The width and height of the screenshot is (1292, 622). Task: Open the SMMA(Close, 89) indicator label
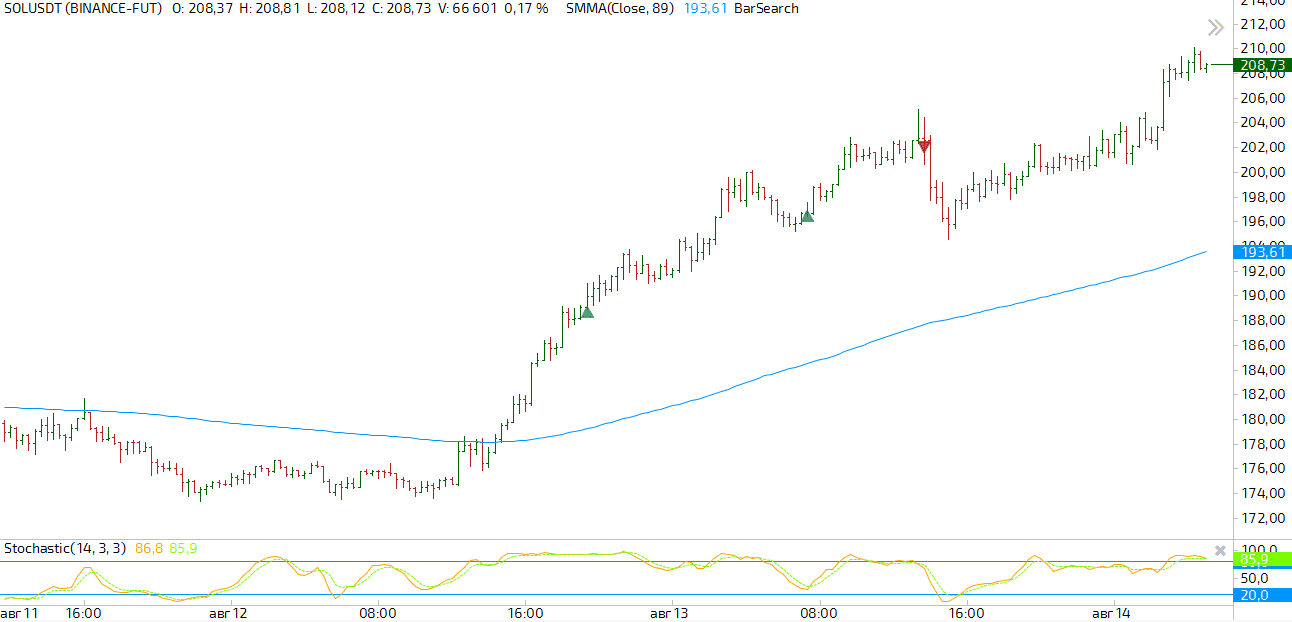point(620,8)
